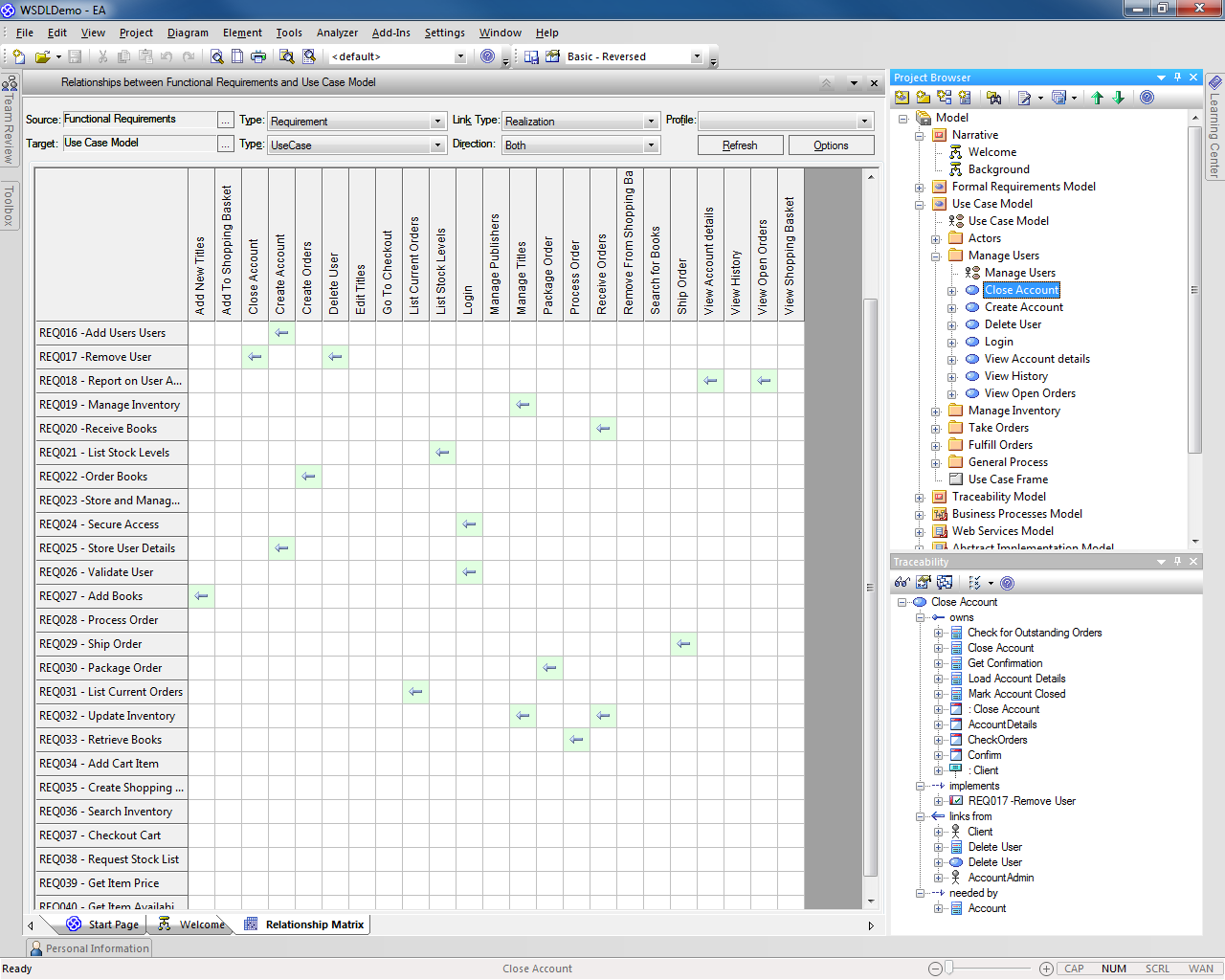
Task: Pin the Project Browser panel
Action: (1178, 78)
